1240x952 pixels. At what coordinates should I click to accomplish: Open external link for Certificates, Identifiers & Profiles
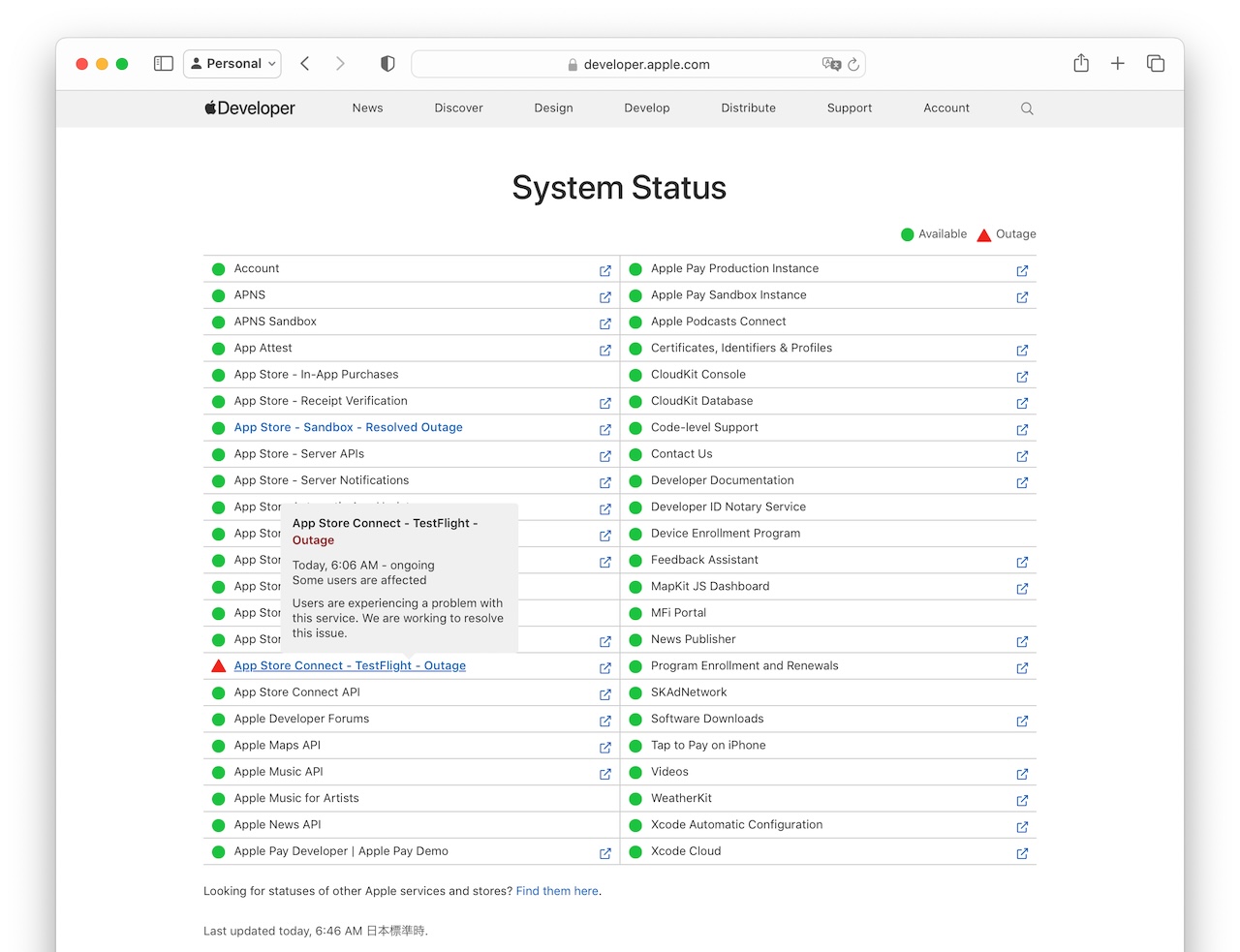(x=1022, y=351)
